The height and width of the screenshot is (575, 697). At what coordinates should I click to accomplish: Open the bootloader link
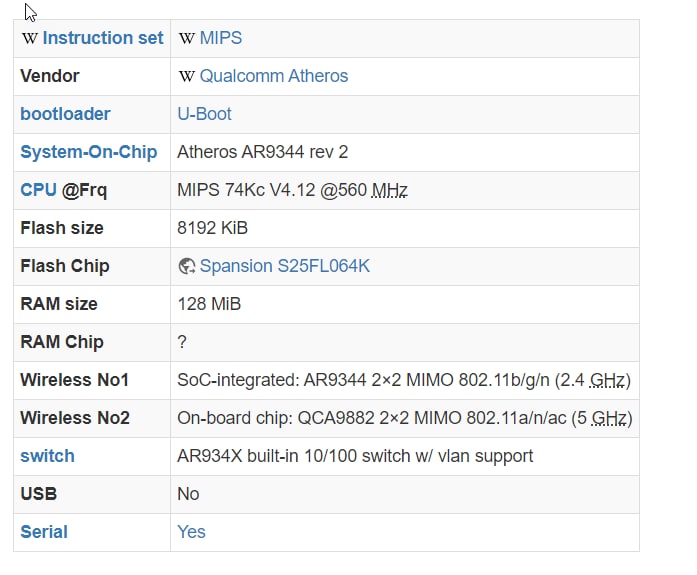point(65,114)
